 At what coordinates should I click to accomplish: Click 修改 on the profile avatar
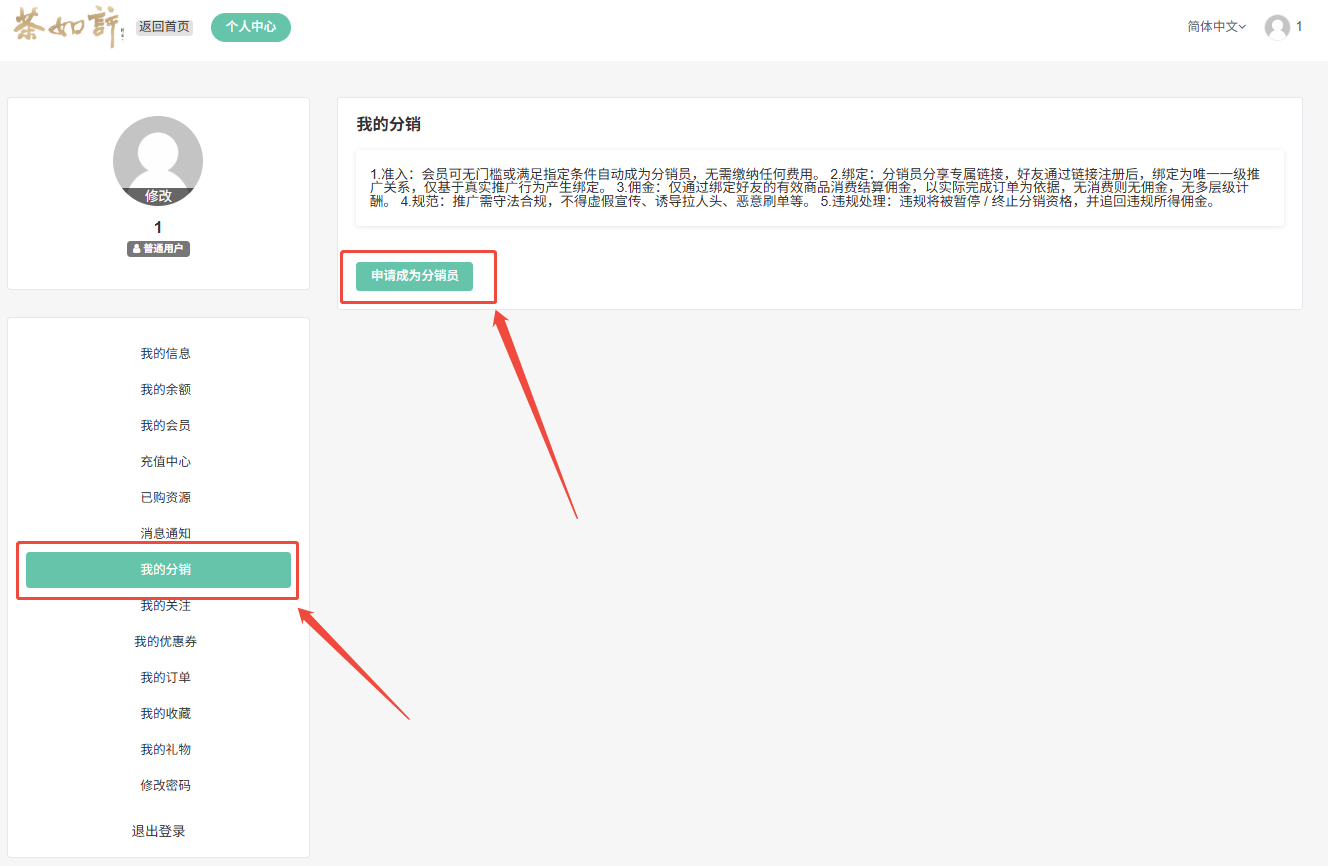(158, 196)
